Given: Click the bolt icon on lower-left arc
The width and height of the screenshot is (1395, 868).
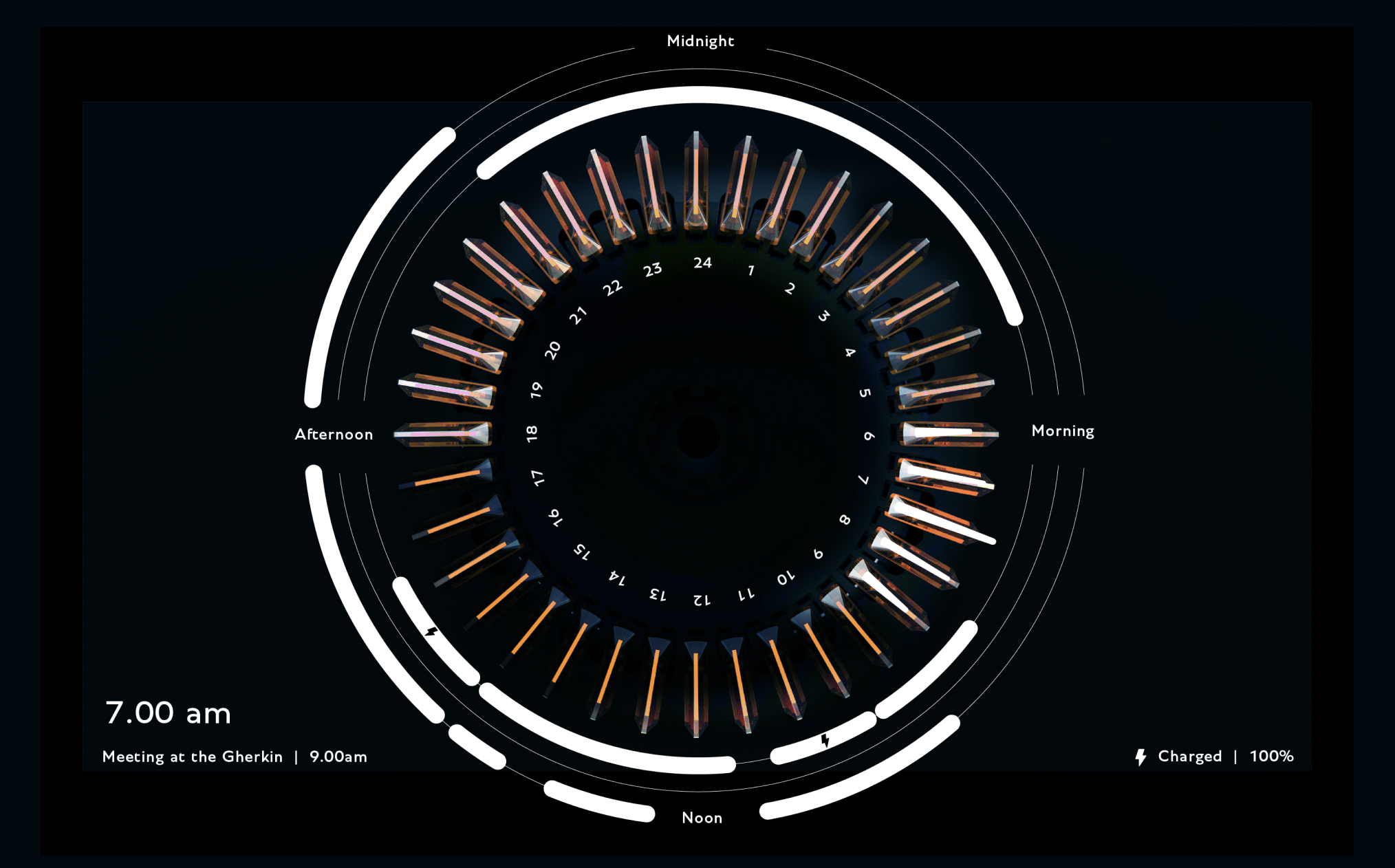Looking at the screenshot, I should point(431,631).
